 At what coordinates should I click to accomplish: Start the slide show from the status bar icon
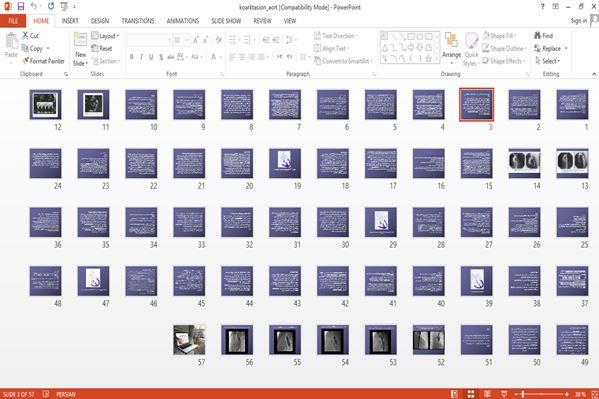click(504, 394)
